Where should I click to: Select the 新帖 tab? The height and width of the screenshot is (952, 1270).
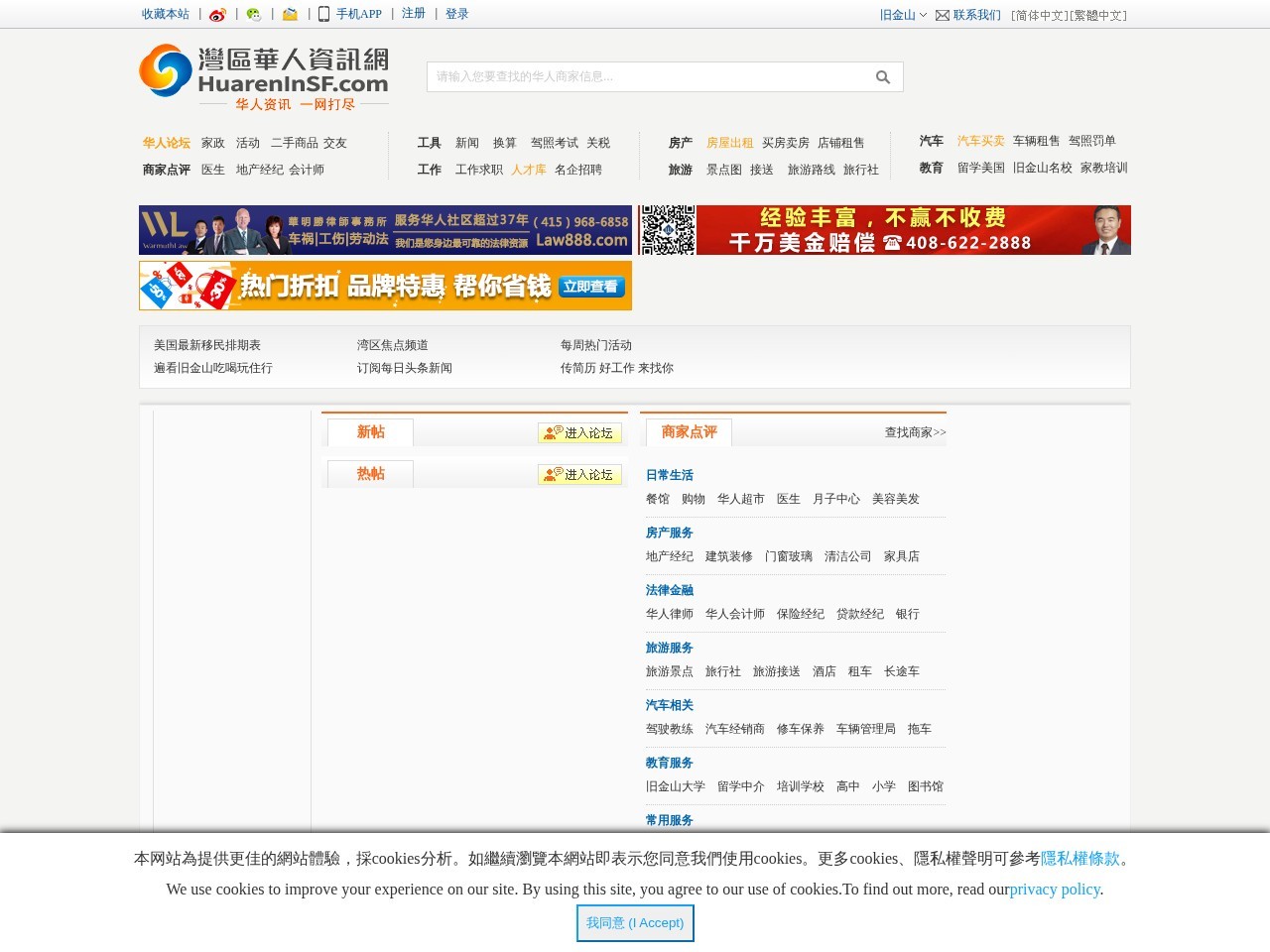pos(370,432)
